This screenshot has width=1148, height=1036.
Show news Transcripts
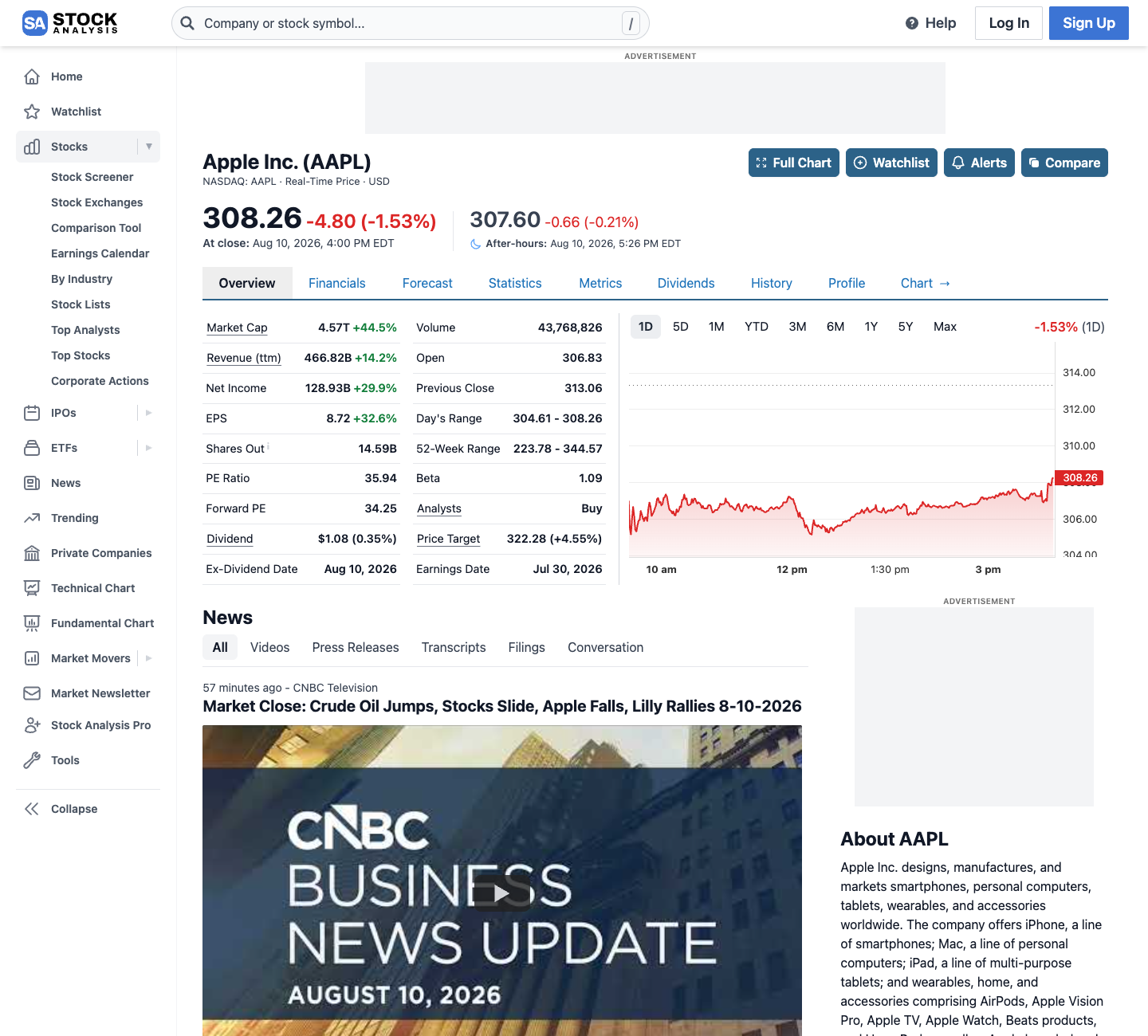(454, 648)
